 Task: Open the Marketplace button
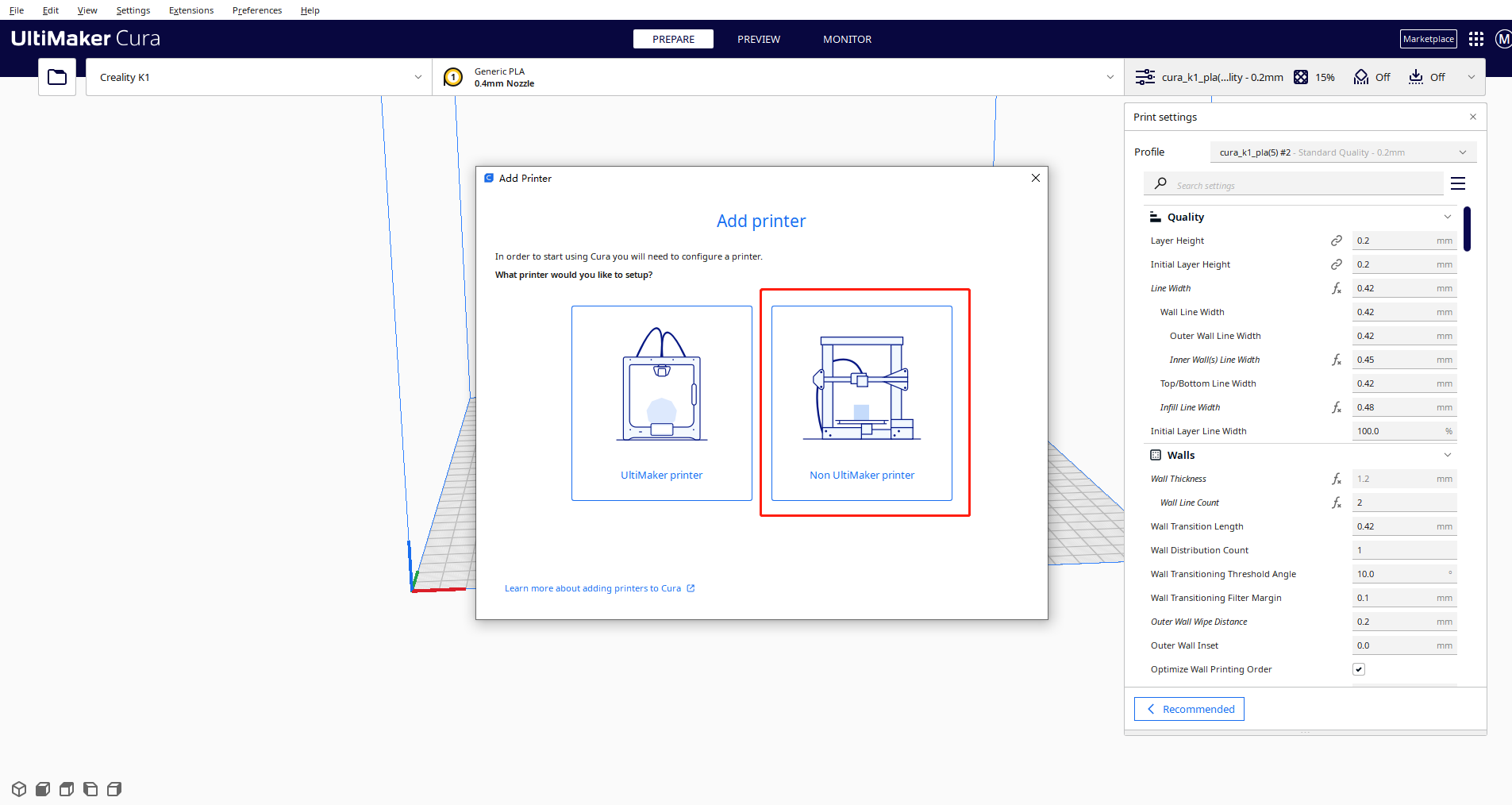coord(1429,39)
